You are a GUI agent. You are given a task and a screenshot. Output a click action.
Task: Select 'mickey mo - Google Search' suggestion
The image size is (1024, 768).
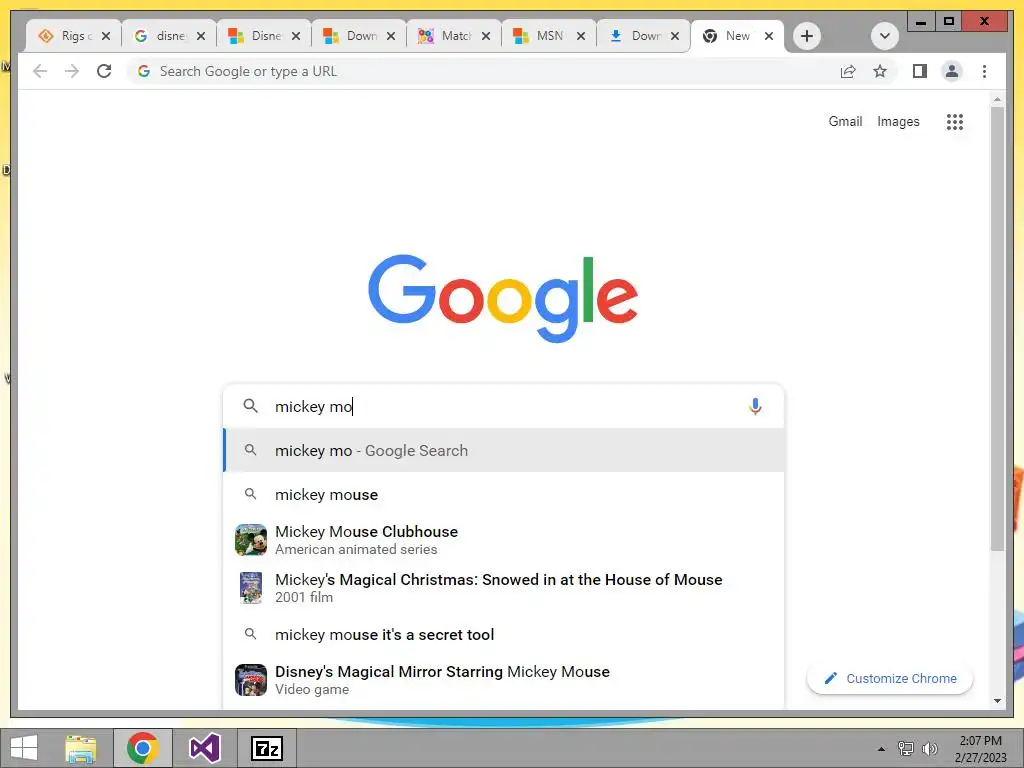(x=504, y=451)
